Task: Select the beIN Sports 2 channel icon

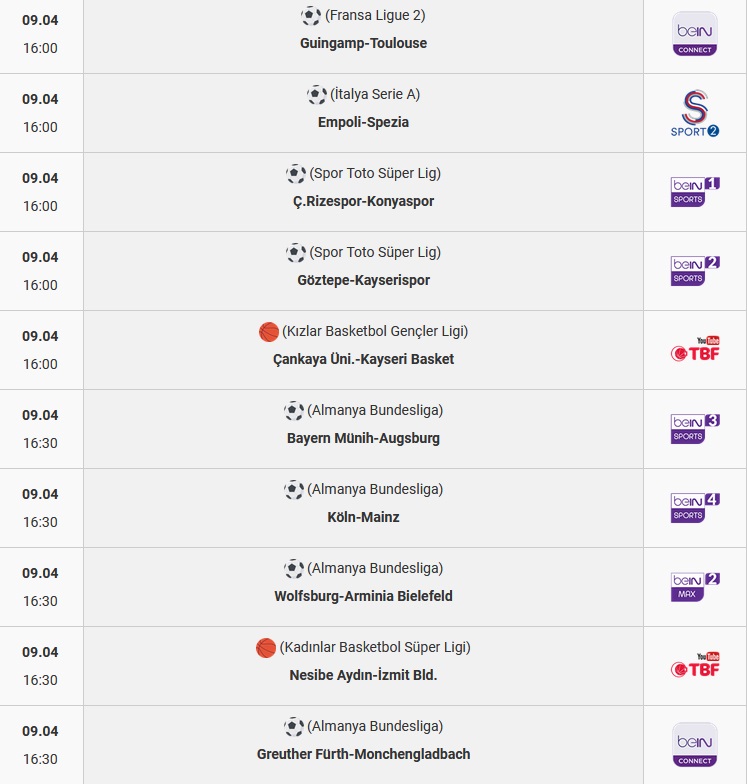Action: (x=694, y=270)
